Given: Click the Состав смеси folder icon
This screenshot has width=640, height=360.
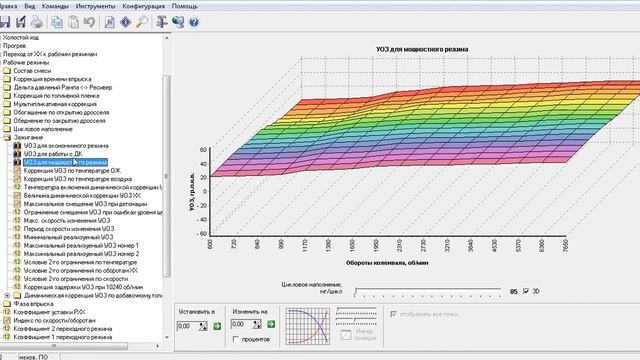Looking at the screenshot, I should coord(7,71).
